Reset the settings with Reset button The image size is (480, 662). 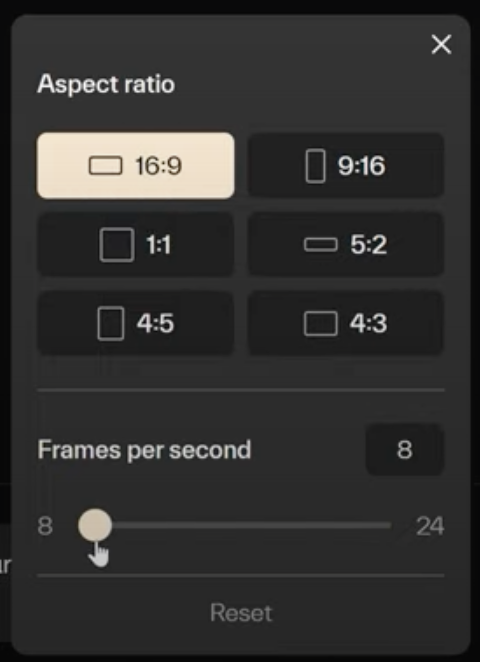pyautogui.click(x=241, y=613)
